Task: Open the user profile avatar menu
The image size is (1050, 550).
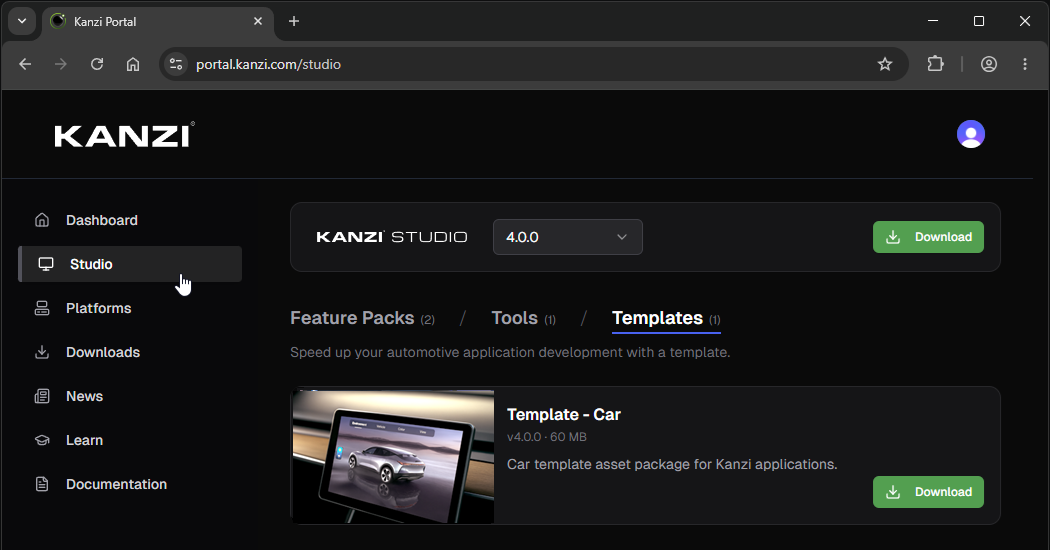Action: point(970,134)
